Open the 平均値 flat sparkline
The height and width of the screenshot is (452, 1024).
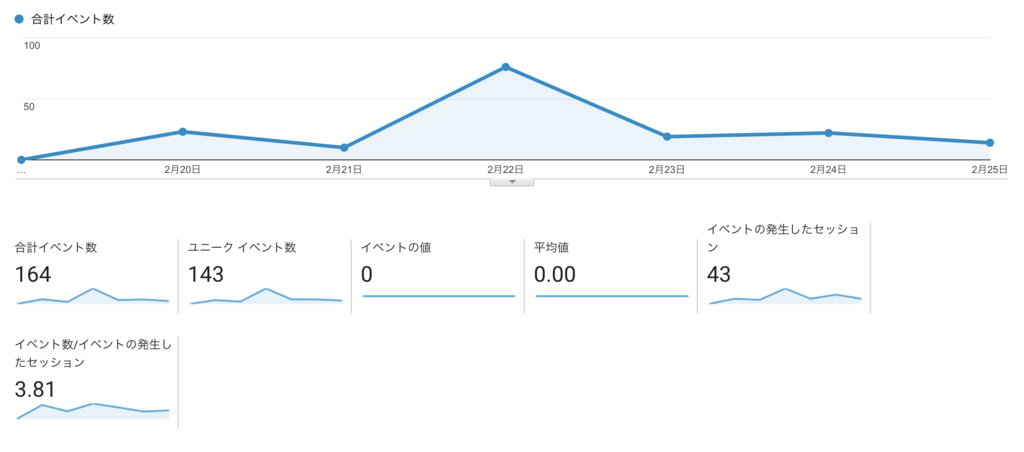612,296
